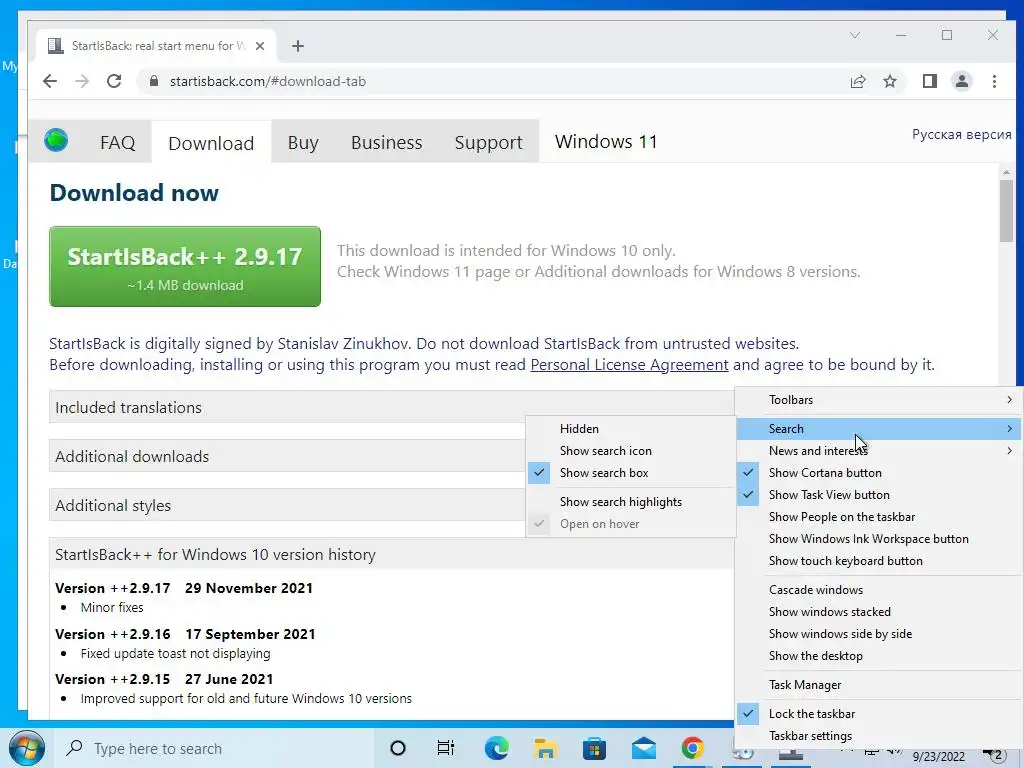Choose Show windows stacked
This screenshot has width=1024, height=768.
(x=878, y=612)
